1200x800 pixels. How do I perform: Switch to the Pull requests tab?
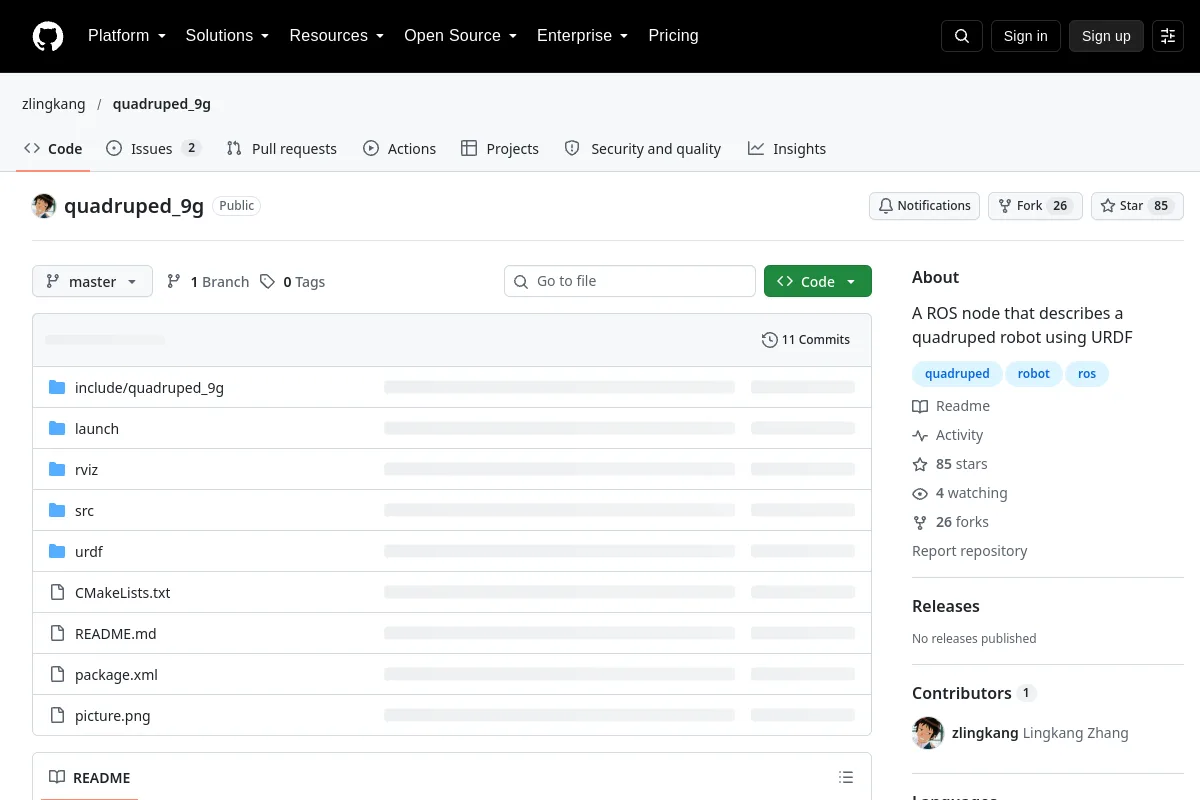[x=282, y=149]
